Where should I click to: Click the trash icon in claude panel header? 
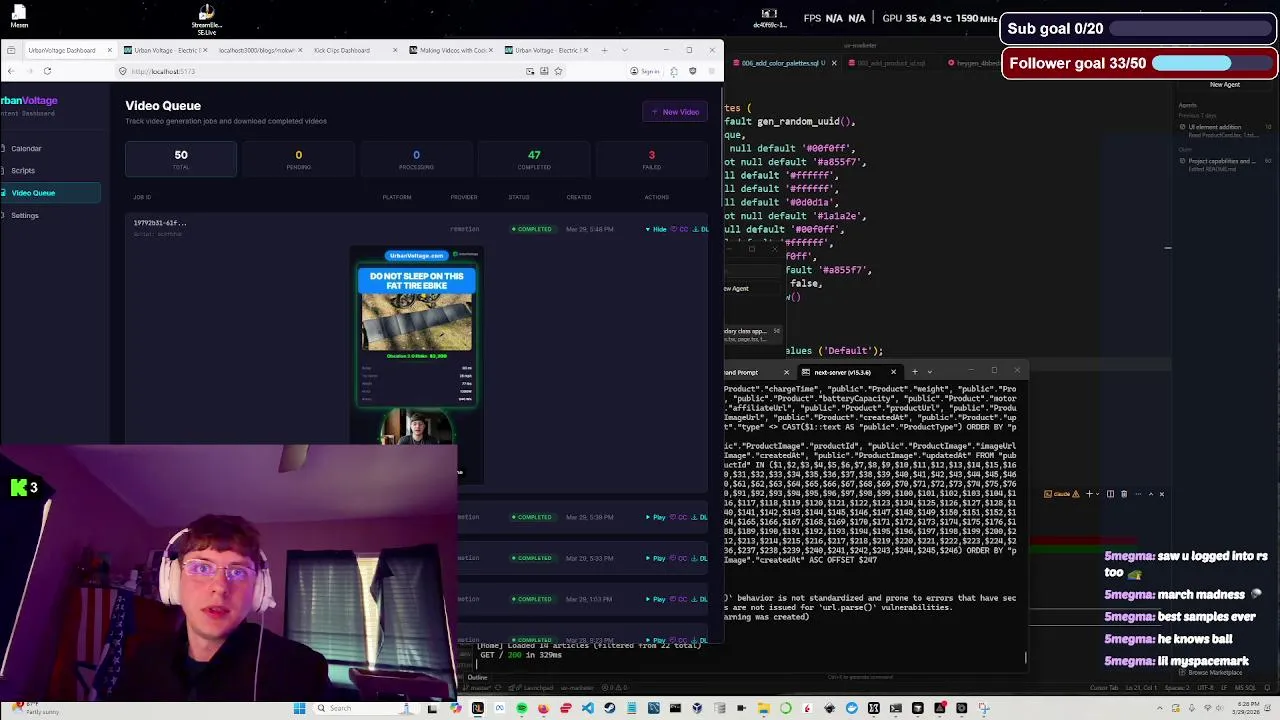pyautogui.click(x=1123, y=493)
